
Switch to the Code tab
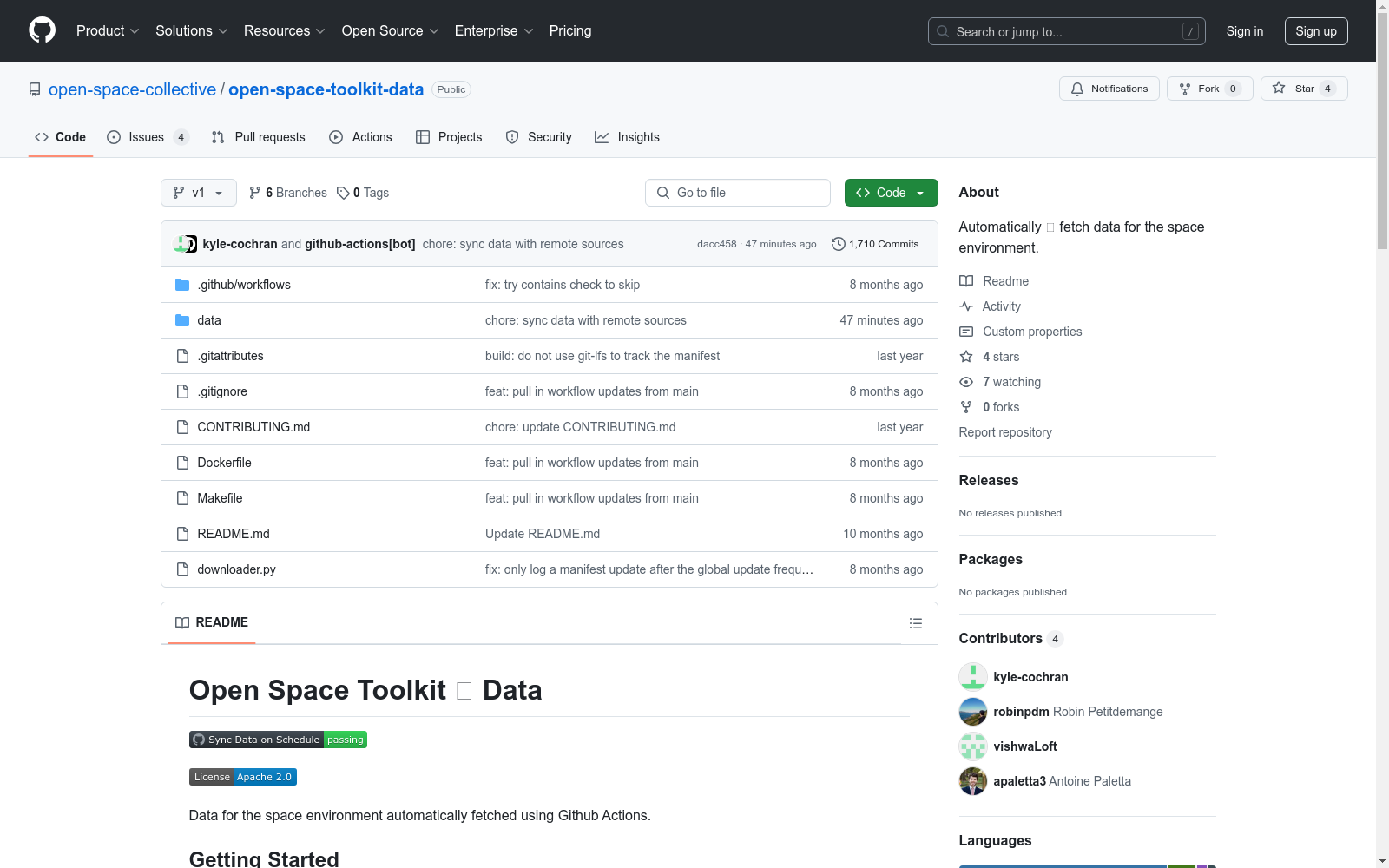point(61,137)
